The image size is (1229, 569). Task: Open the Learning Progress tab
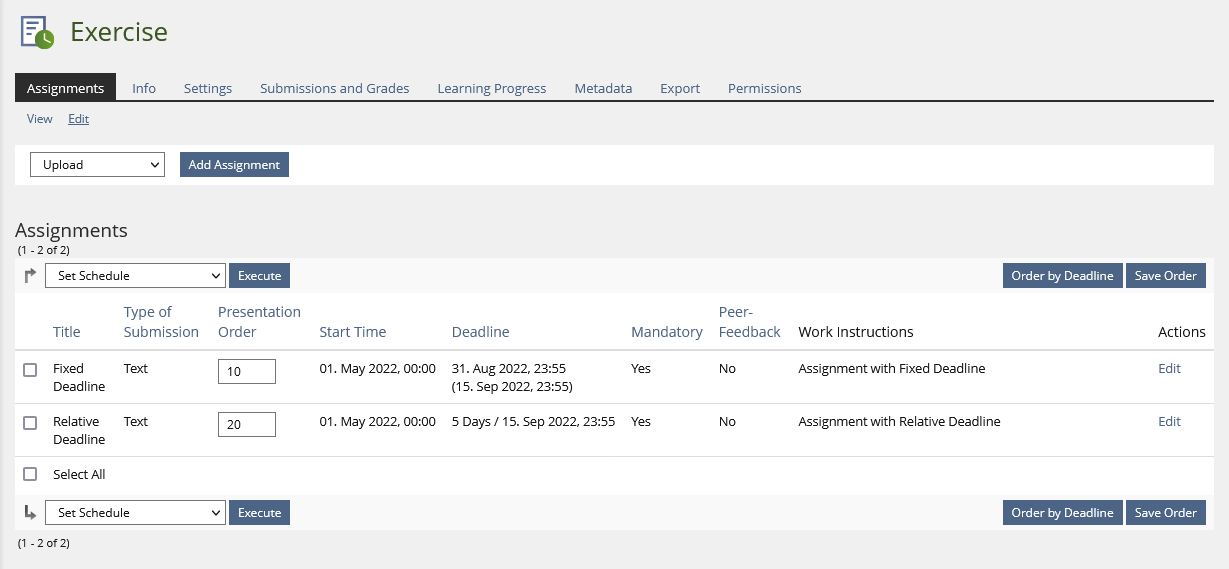point(491,88)
